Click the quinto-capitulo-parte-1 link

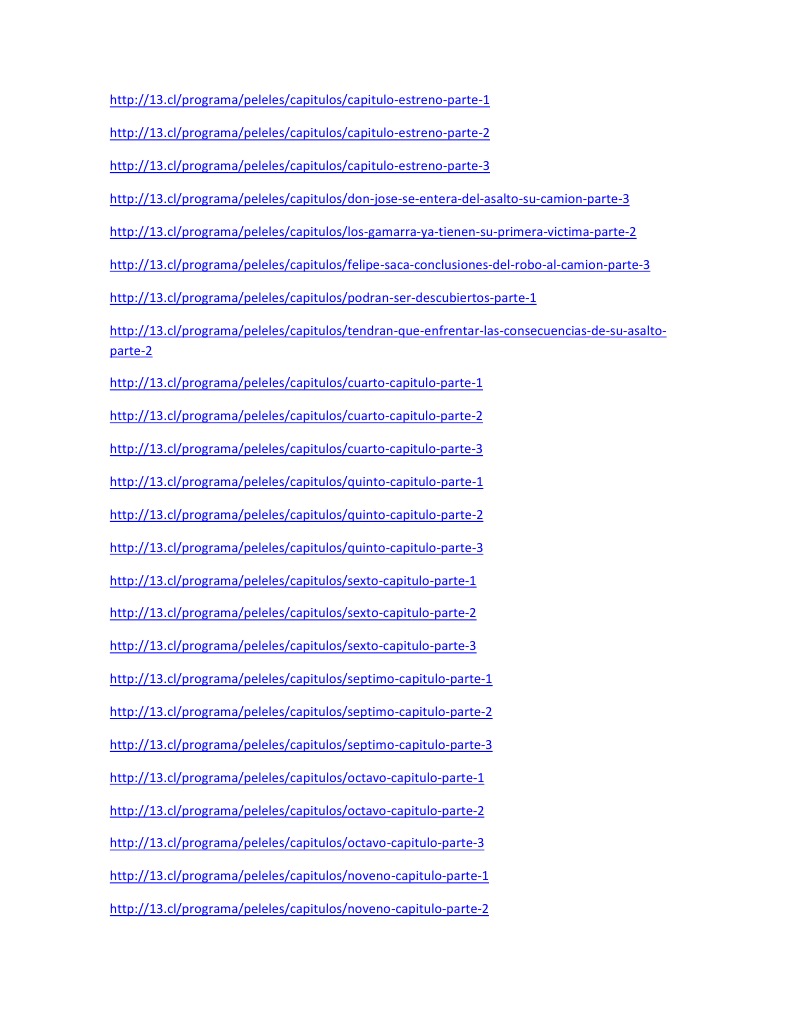296,481
